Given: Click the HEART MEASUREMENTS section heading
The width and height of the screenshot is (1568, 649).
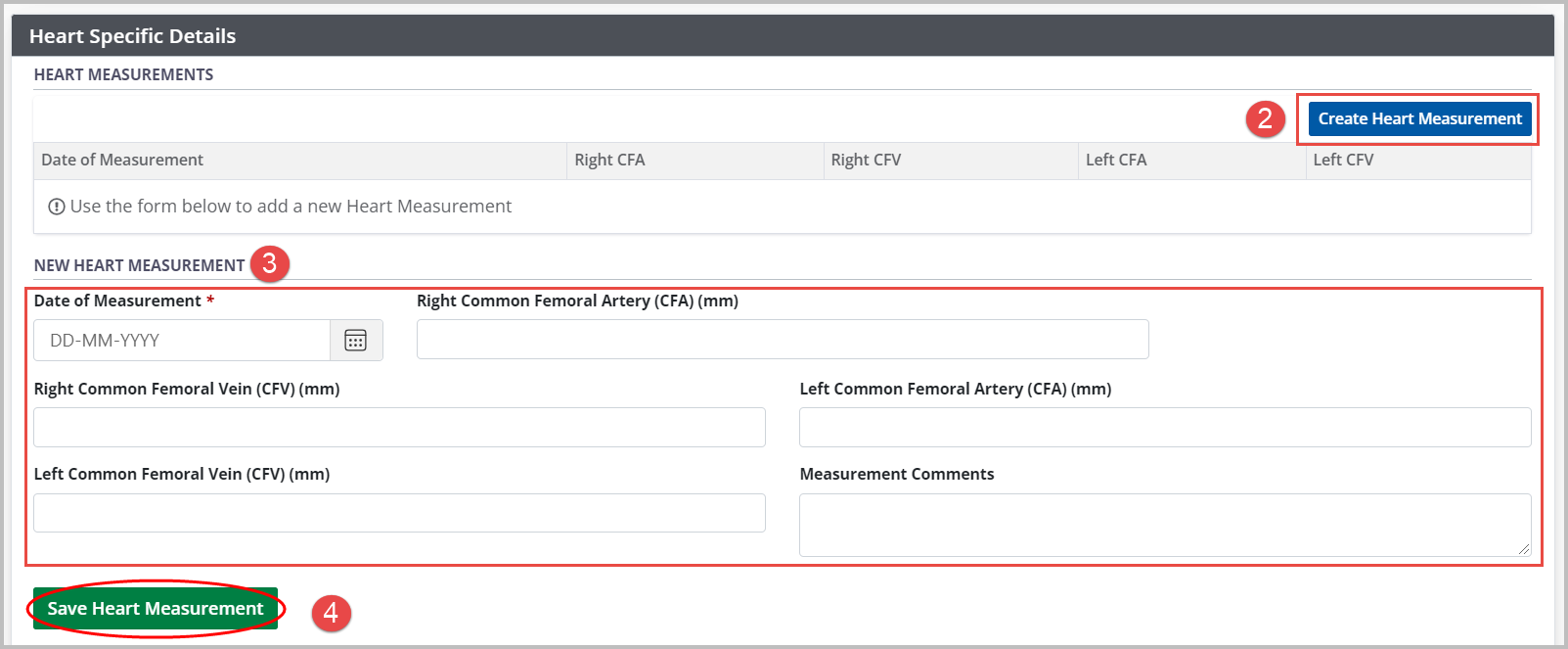Looking at the screenshot, I should (123, 73).
